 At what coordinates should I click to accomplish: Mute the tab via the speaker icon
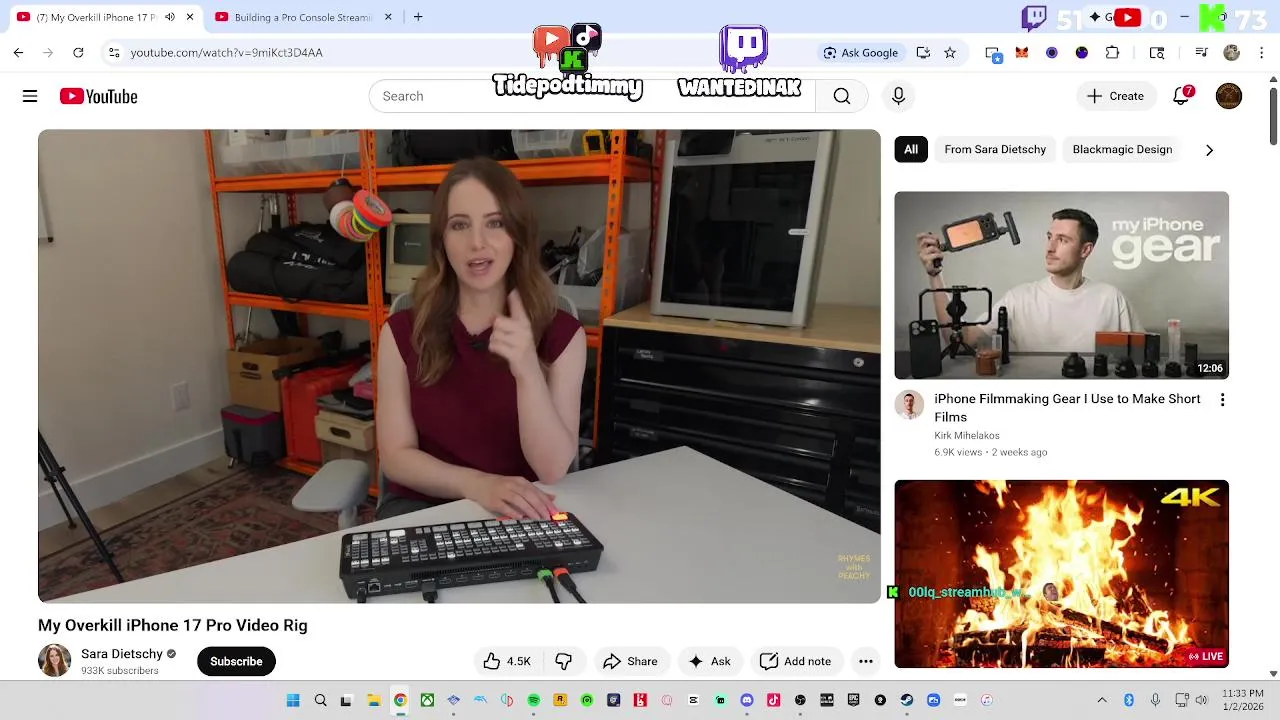[x=169, y=17]
